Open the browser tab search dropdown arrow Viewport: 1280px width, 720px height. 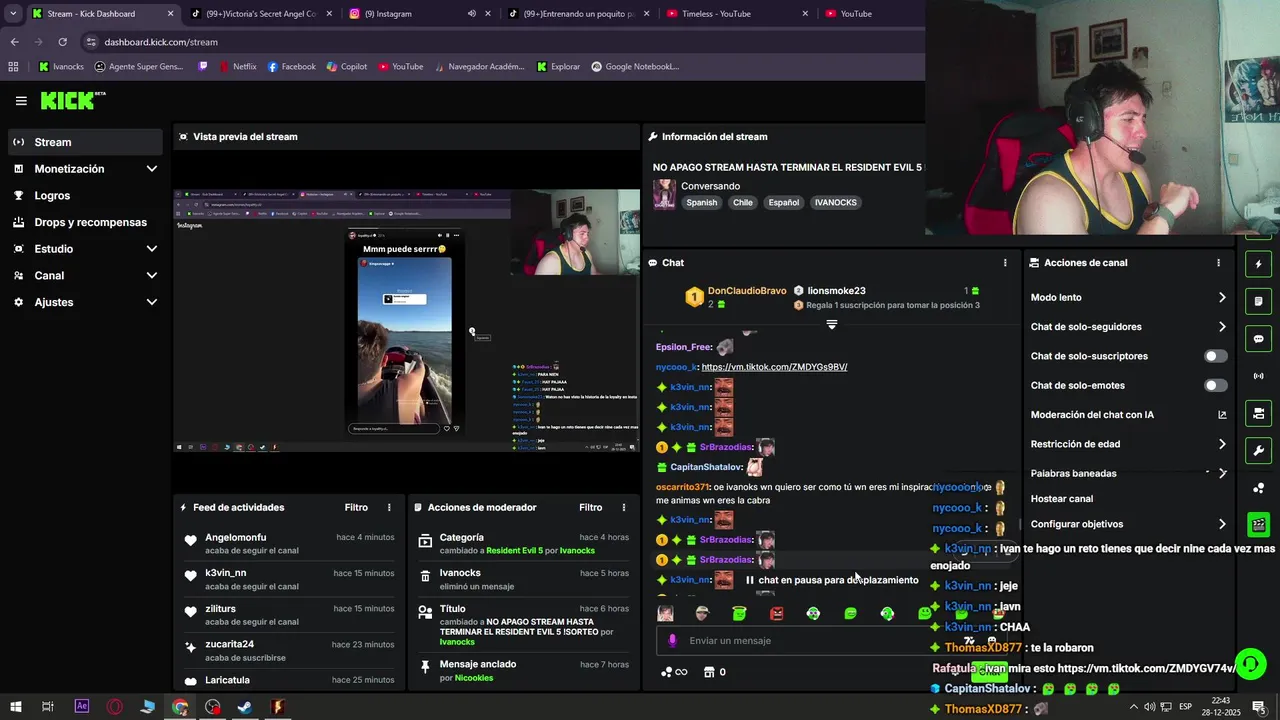click(13, 14)
